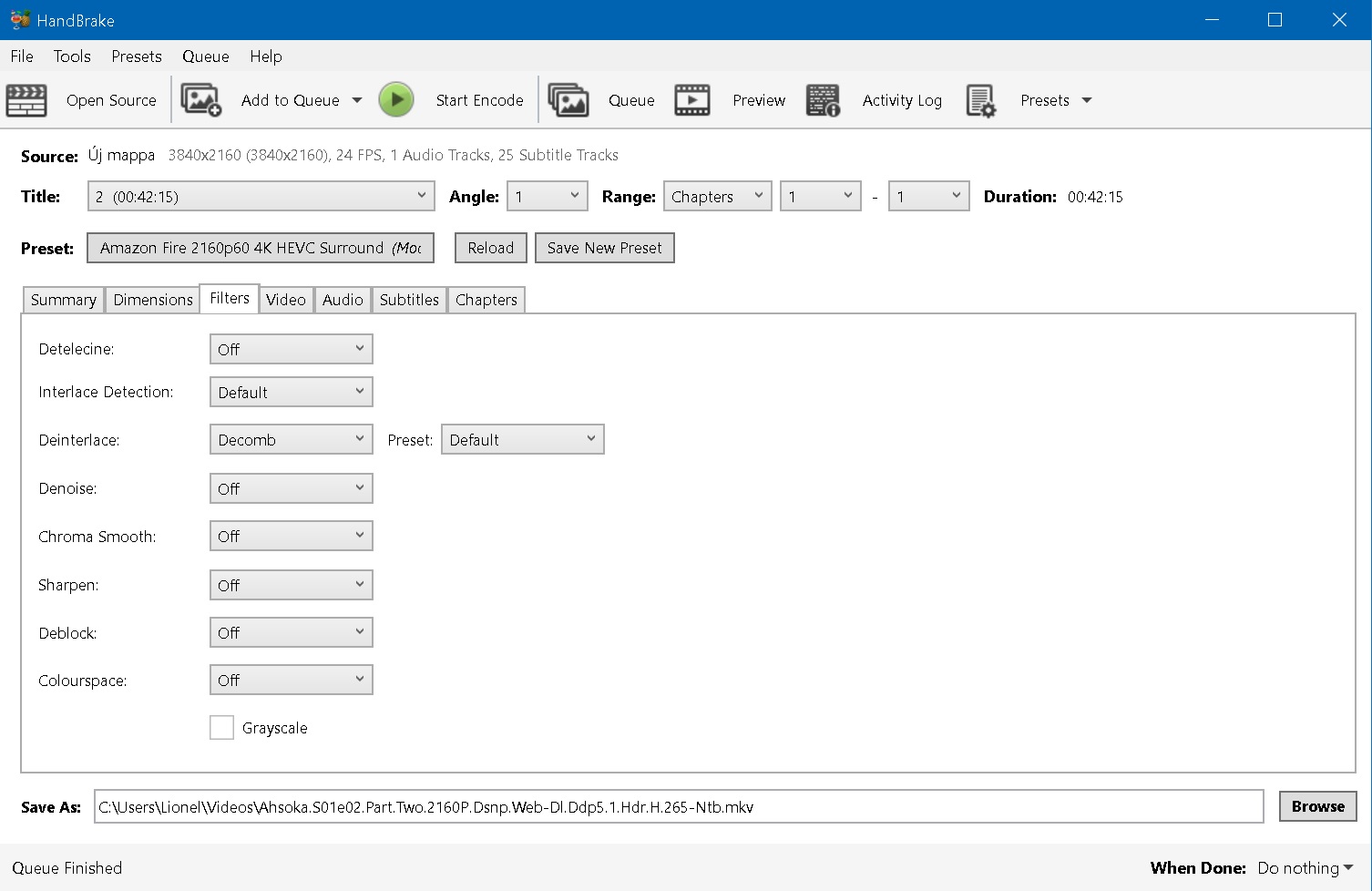Open the end chapter dropdown
1372x891 pixels.
[x=929, y=196]
